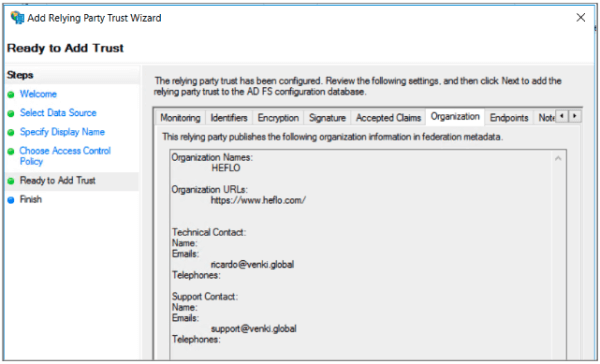Screen dimensions: 600x364
Task: Select the Finish step in the list
Action: click(x=31, y=199)
